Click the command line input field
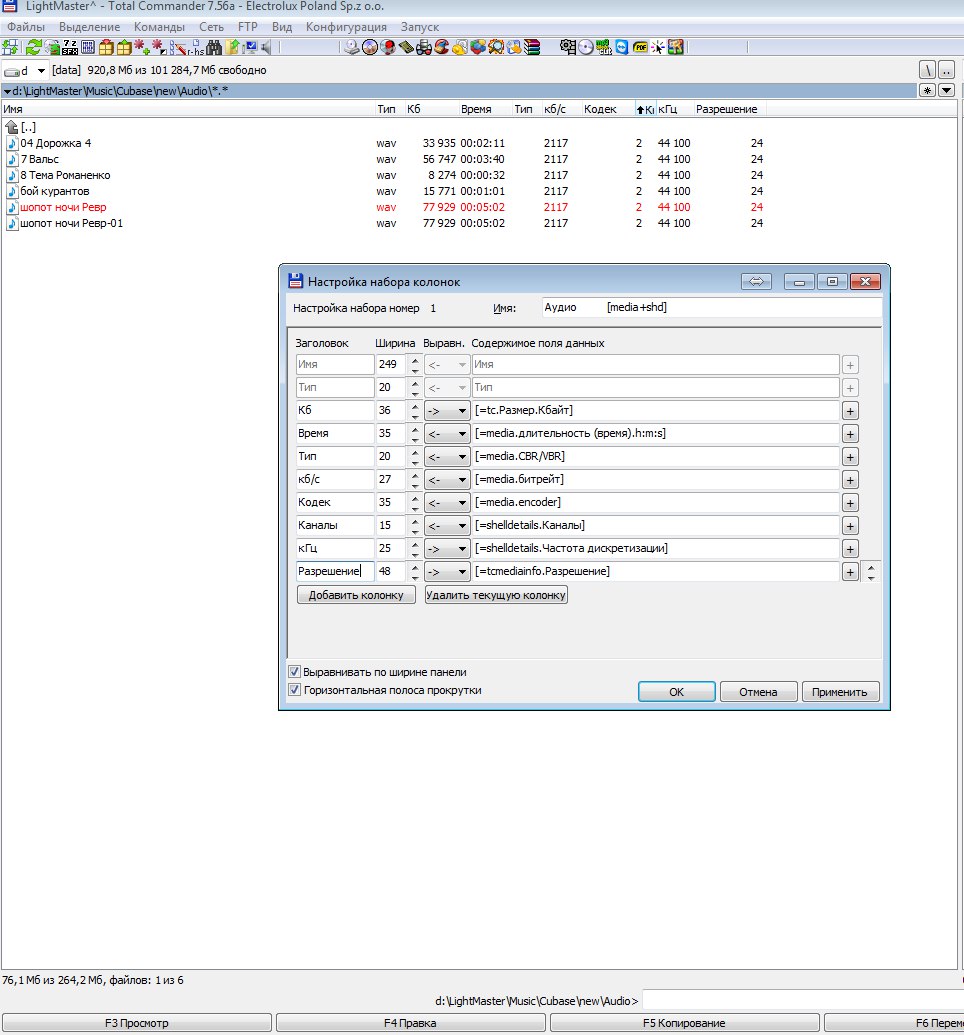This screenshot has height=1035, width=964. (803, 1001)
